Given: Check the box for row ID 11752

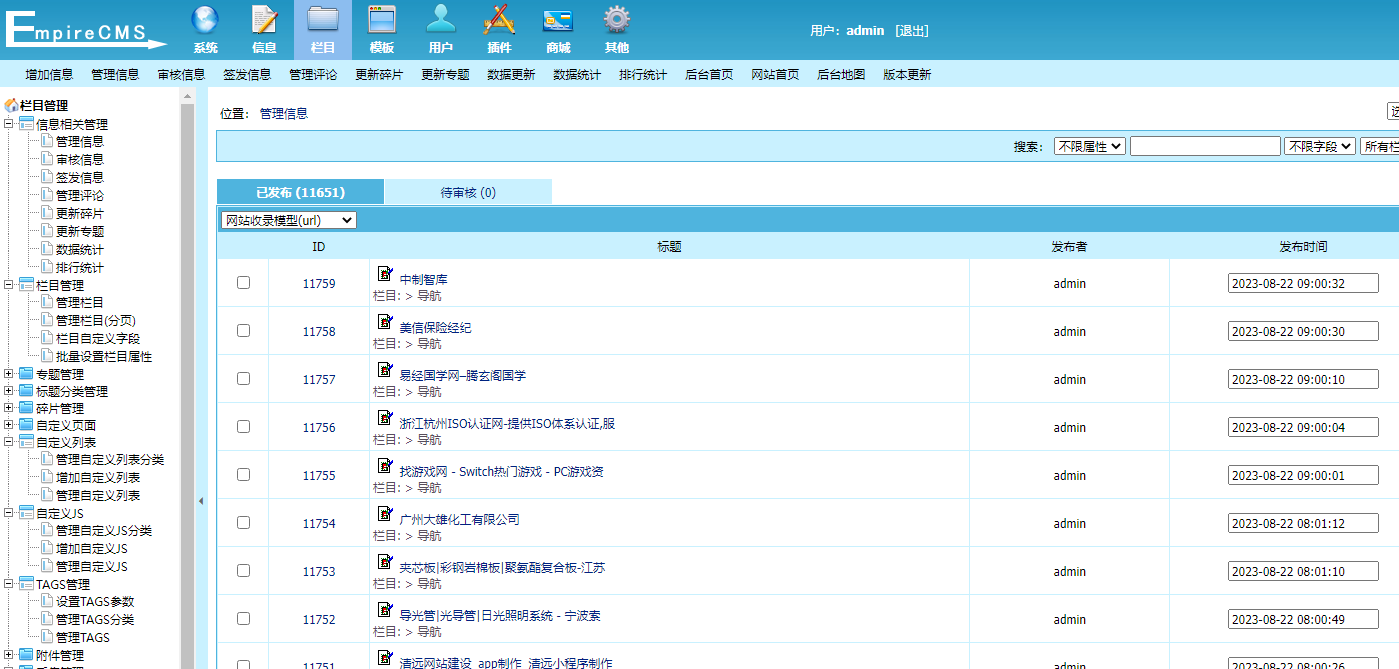Looking at the screenshot, I should (243, 619).
